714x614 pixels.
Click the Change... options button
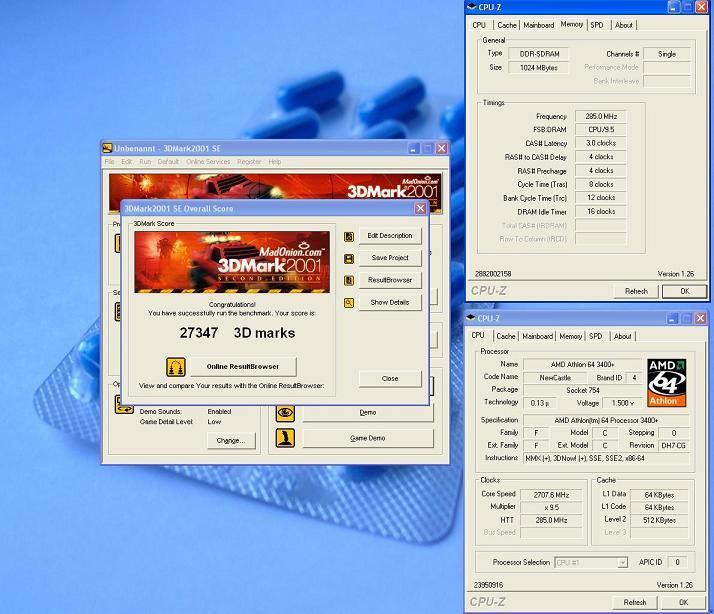point(231,440)
